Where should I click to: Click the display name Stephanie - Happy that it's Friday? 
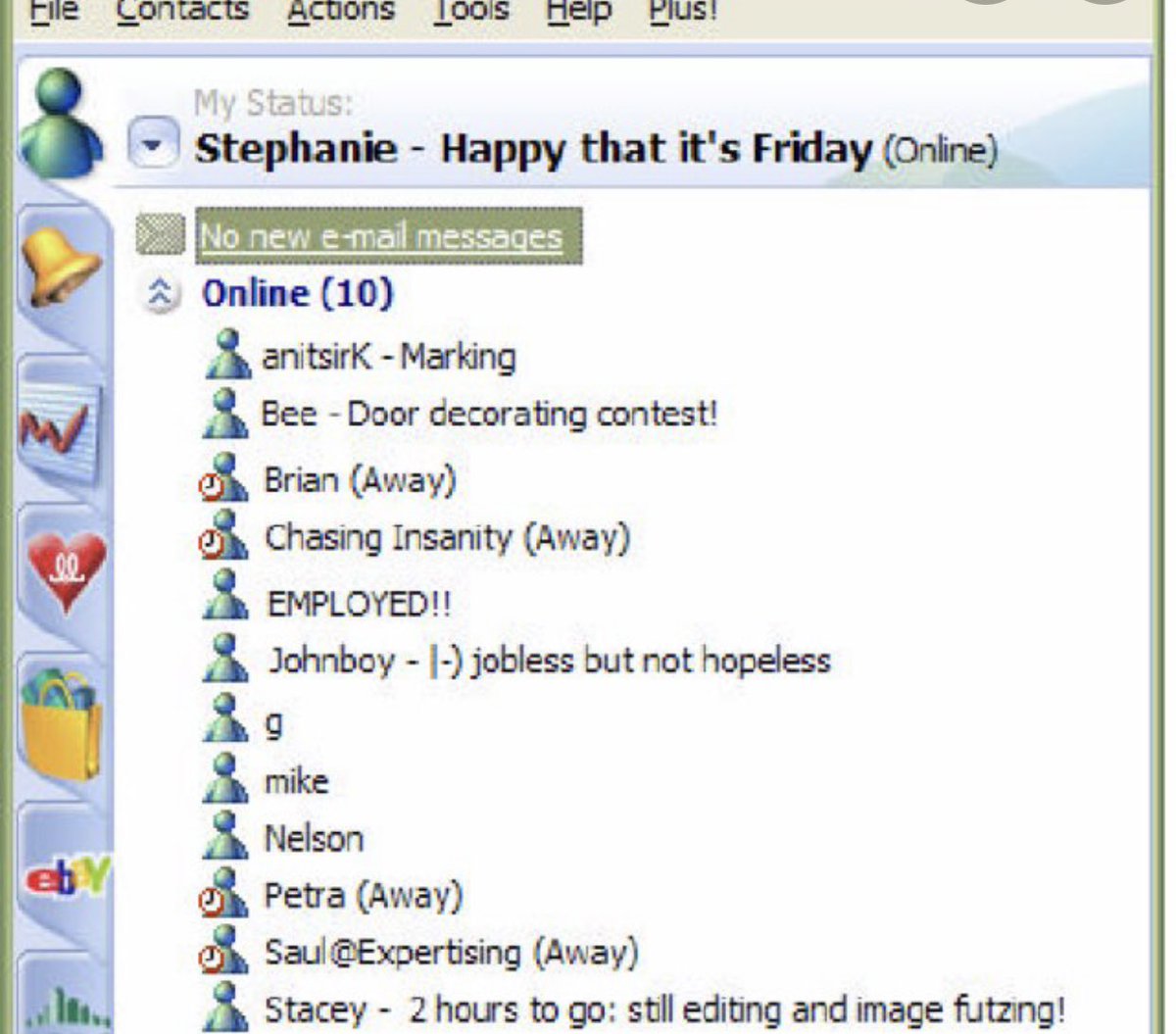coord(533,149)
